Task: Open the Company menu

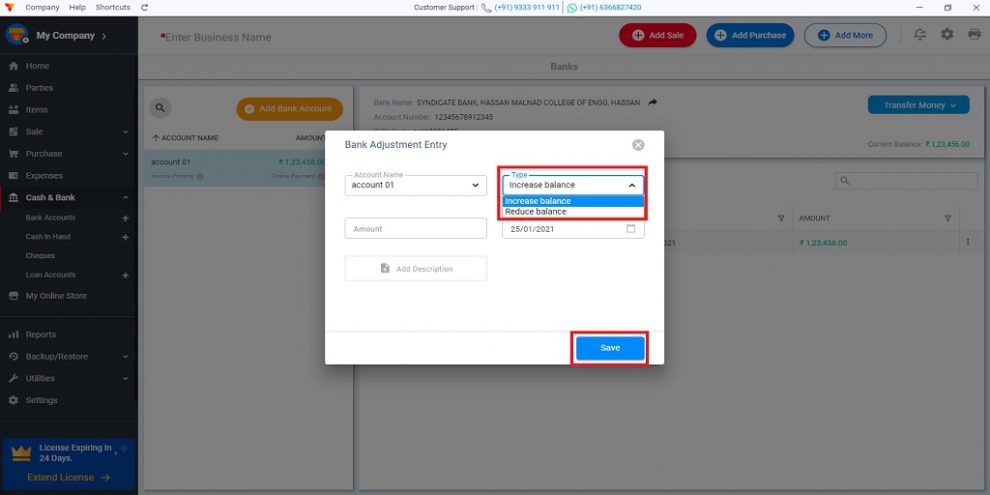Action: click(x=42, y=8)
